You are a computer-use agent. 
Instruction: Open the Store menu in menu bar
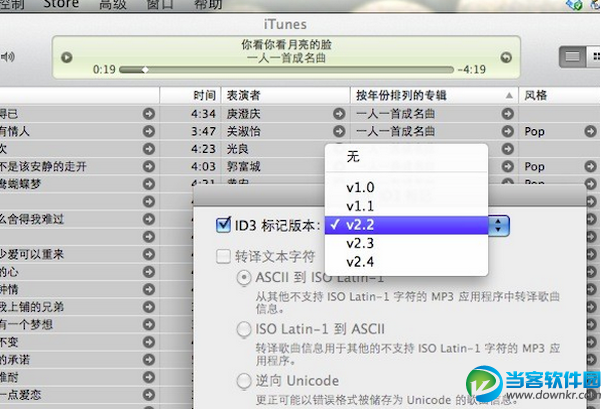tap(61, 4)
